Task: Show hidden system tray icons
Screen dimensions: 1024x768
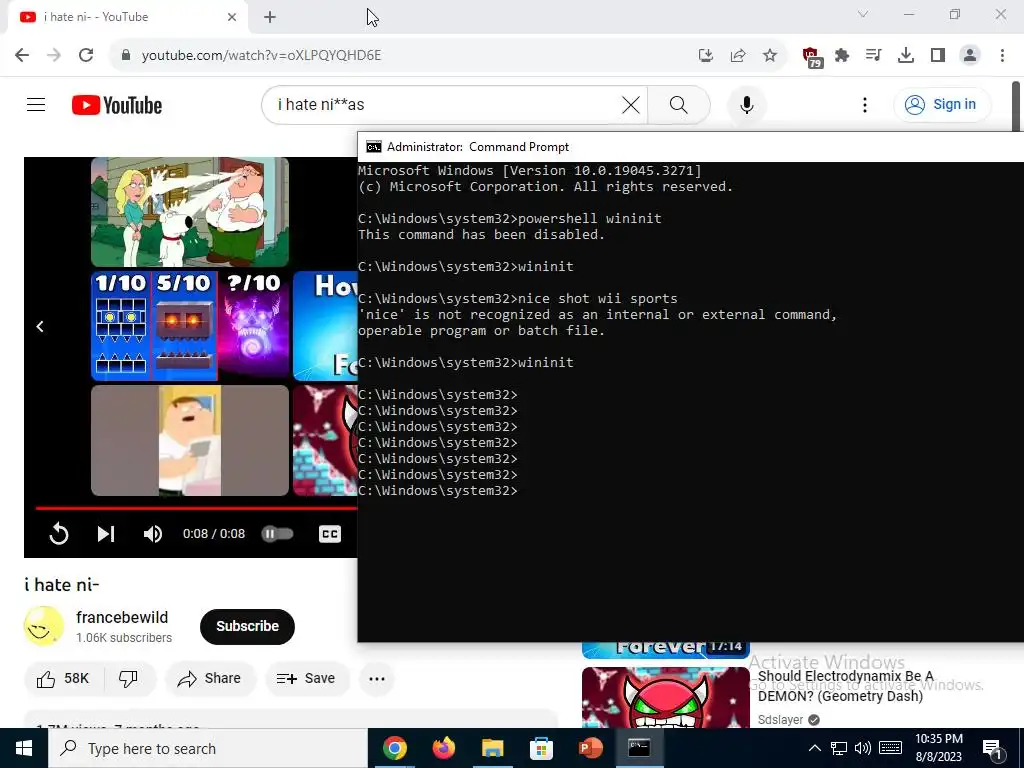Action: [x=814, y=748]
